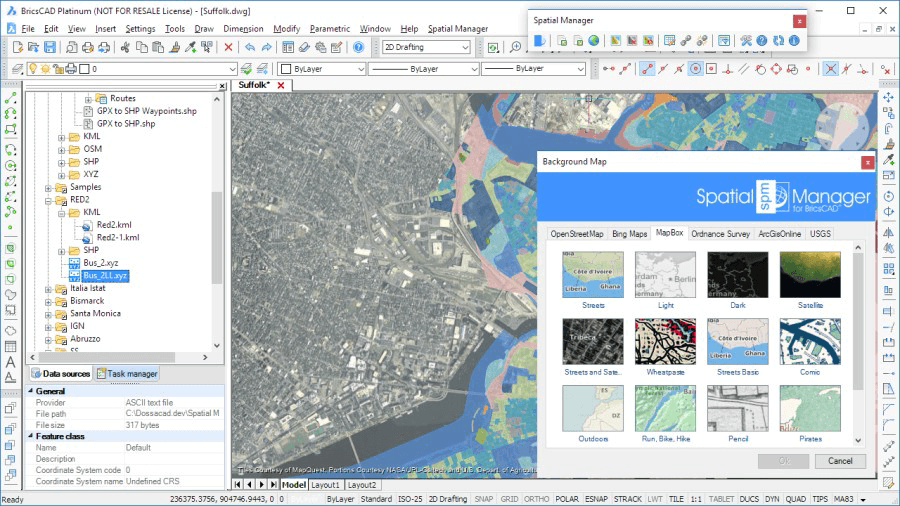Select the Bus_2.xyz tree item
This screenshot has height=506, width=900.
pyautogui.click(x=100, y=263)
